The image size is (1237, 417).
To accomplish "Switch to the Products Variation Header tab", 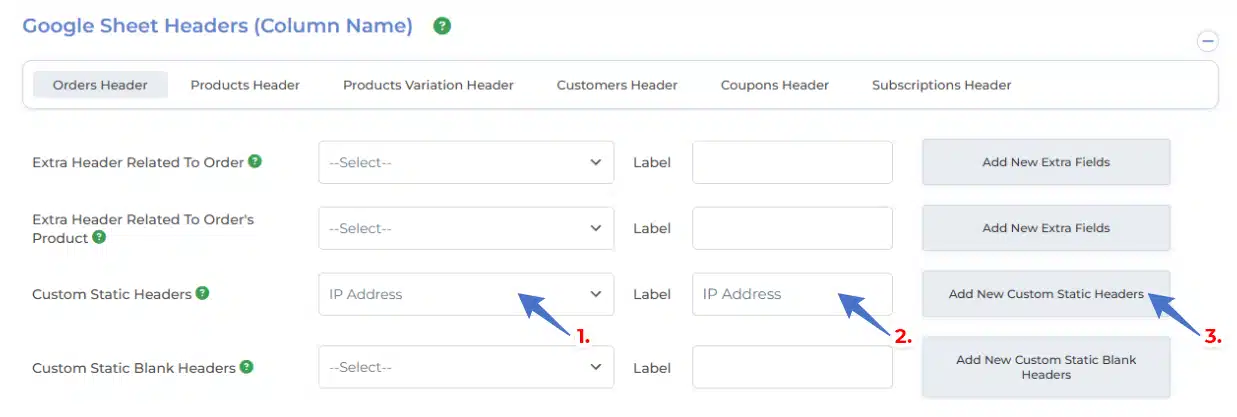I will point(428,85).
